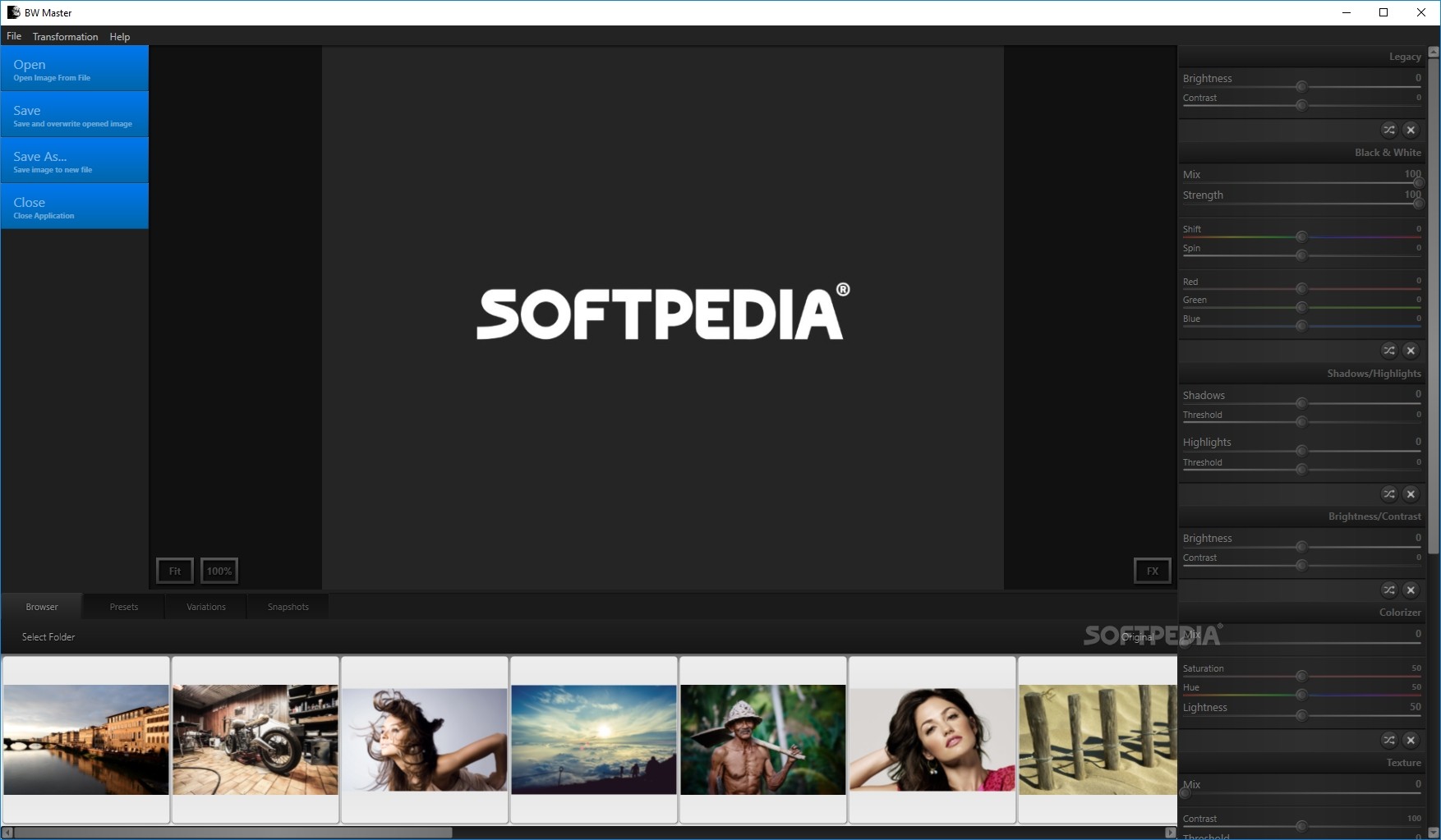Switch to the Browser tab
Screen dimensions: 1441x840
click(x=42, y=607)
